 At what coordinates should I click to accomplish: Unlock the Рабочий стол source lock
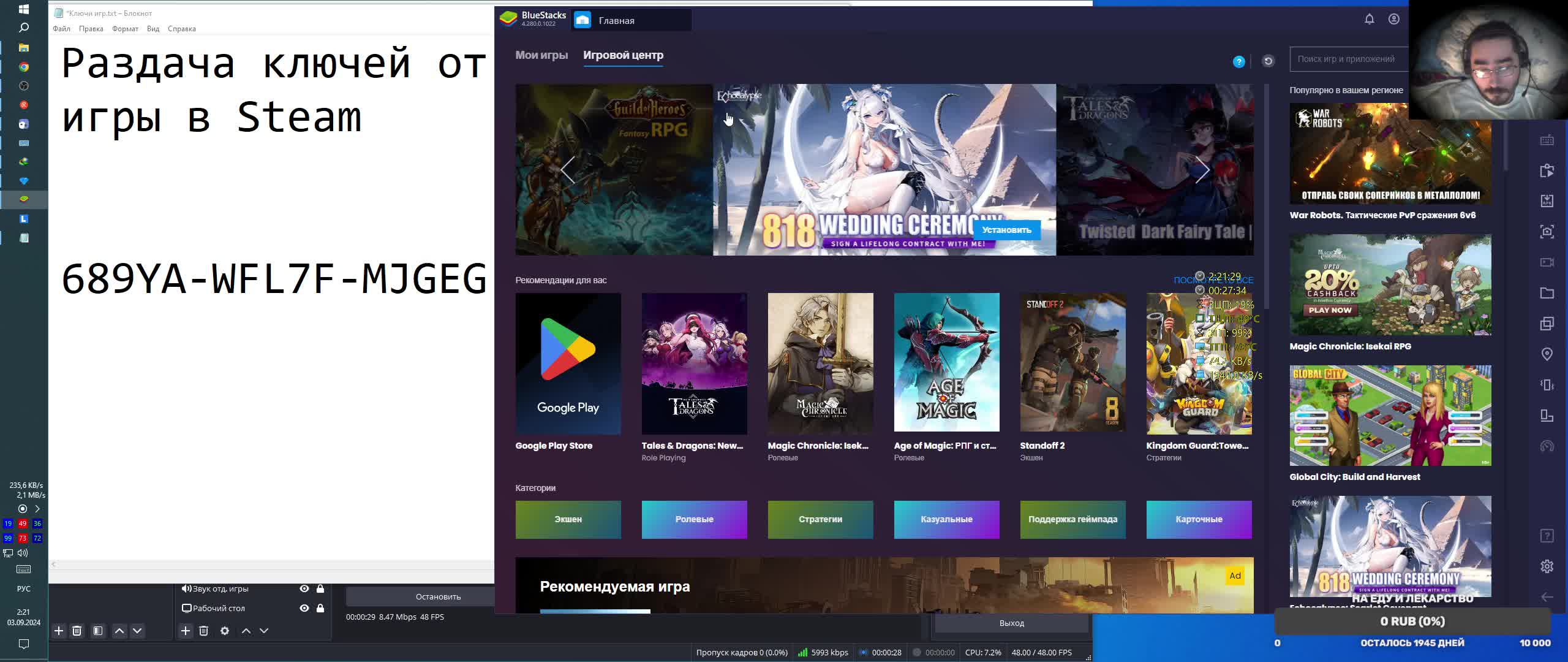320,608
